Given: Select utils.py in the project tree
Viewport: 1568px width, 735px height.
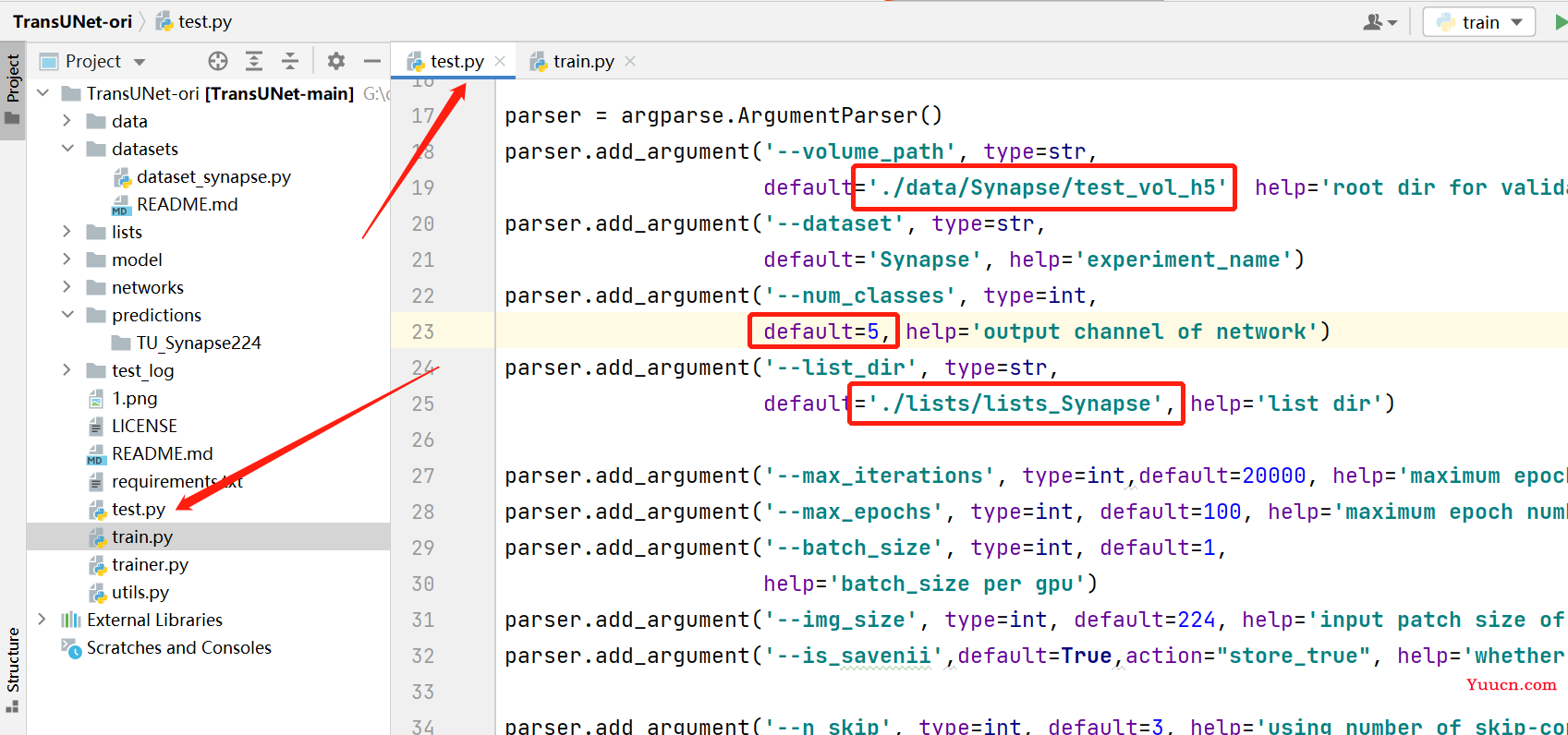Looking at the screenshot, I should click(140, 592).
